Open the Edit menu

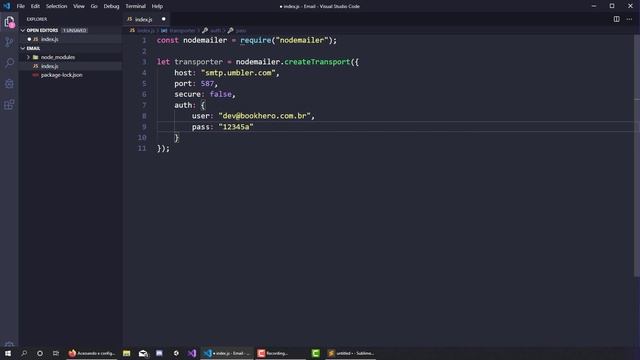pos(35,6)
